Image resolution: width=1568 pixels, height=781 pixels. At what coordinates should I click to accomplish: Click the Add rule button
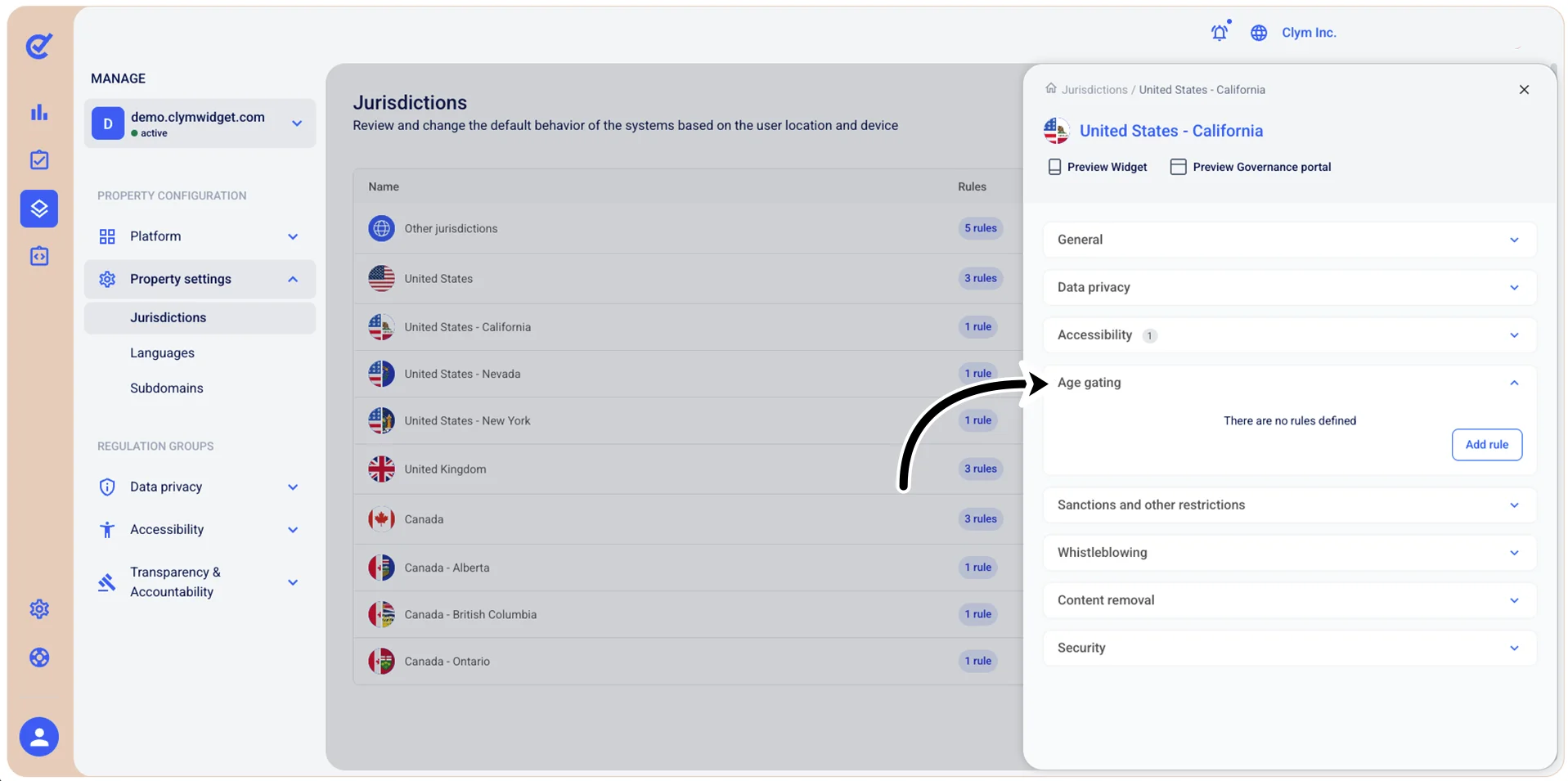[1487, 445]
